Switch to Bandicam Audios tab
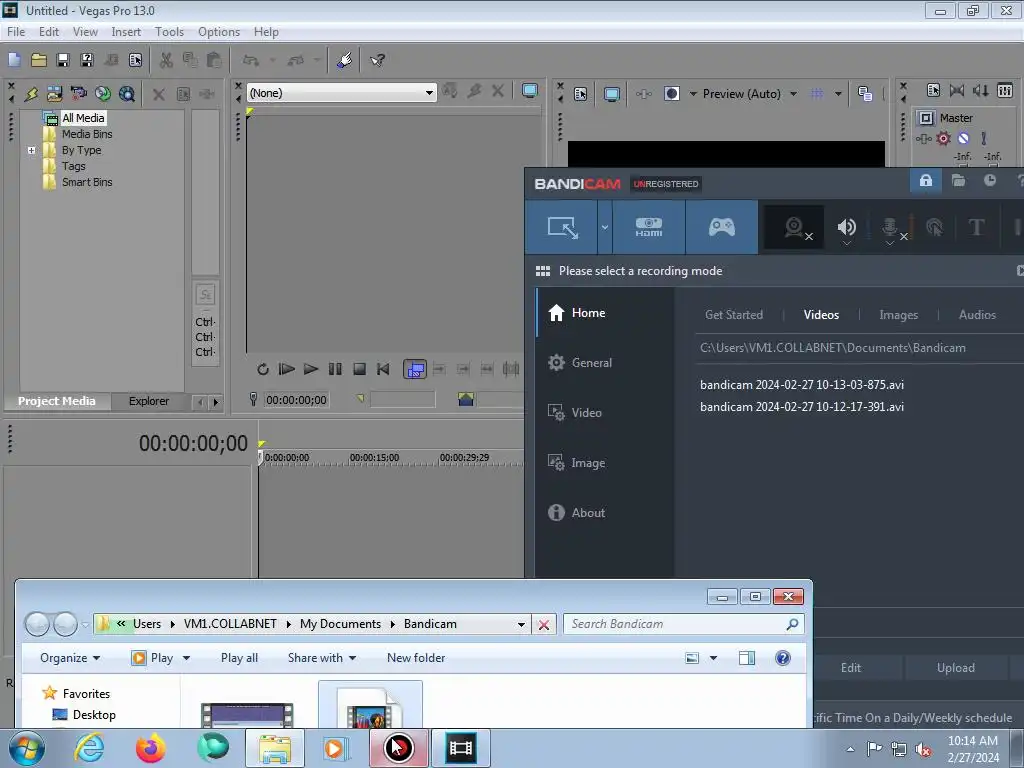 coord(977,315)
